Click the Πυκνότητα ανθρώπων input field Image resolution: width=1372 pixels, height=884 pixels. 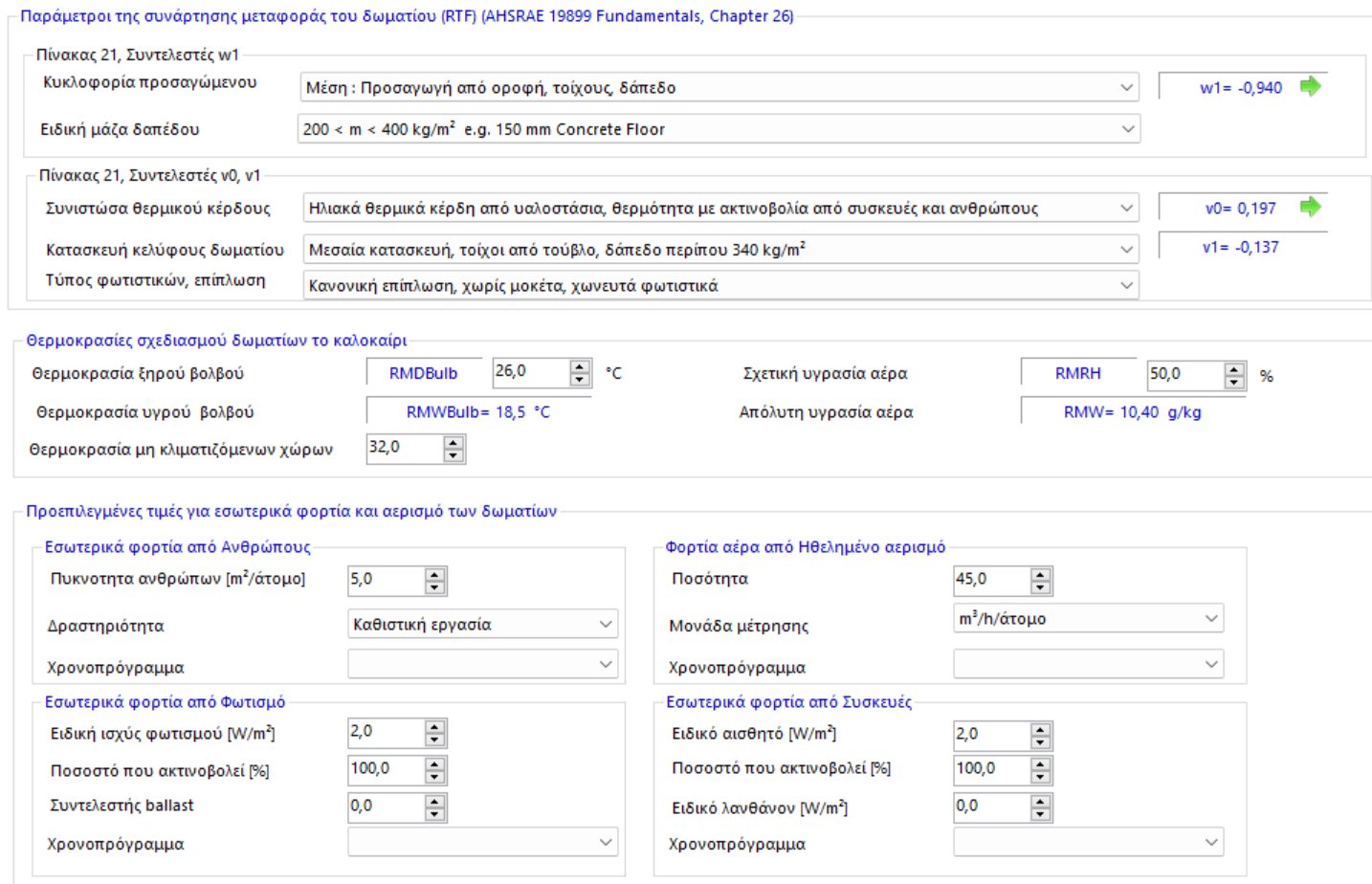click(385, 580)
